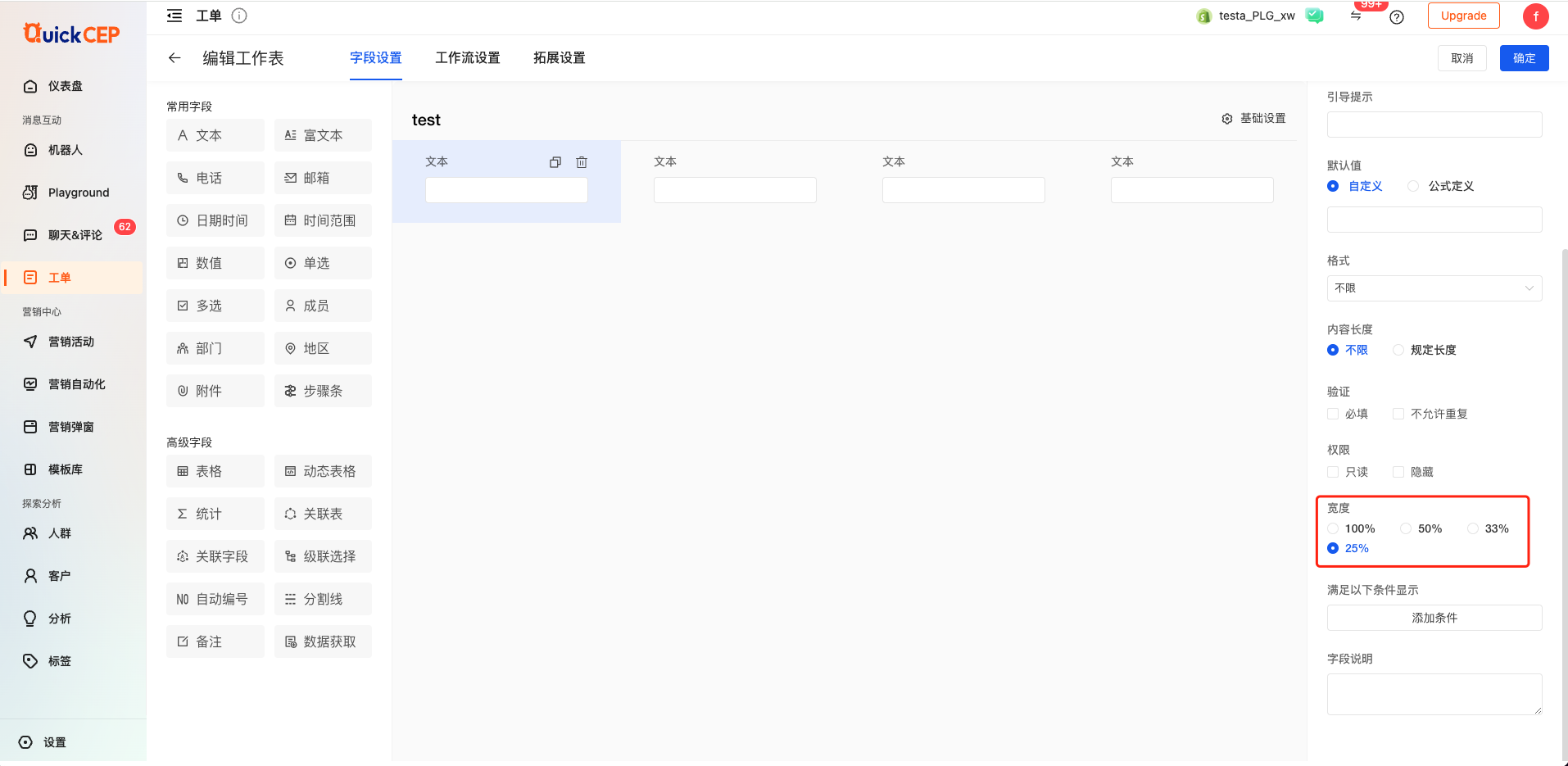The height and width of the screenshot is (766, 1568).
Task: Add a 步骤条 field
Action: [x=323, y=391]
